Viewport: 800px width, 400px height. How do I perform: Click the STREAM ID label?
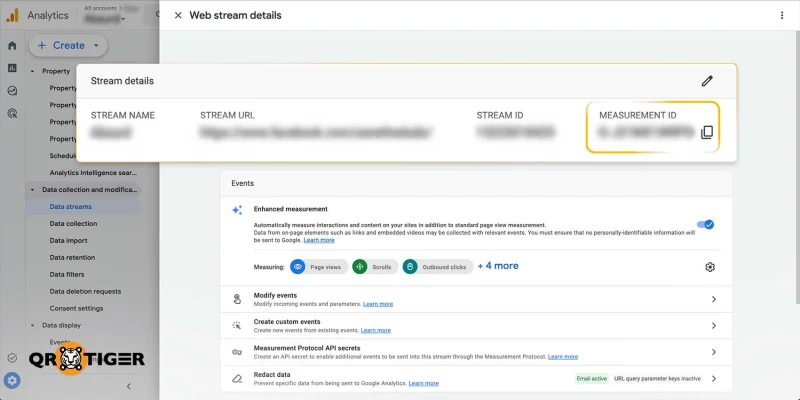point(499,115)
